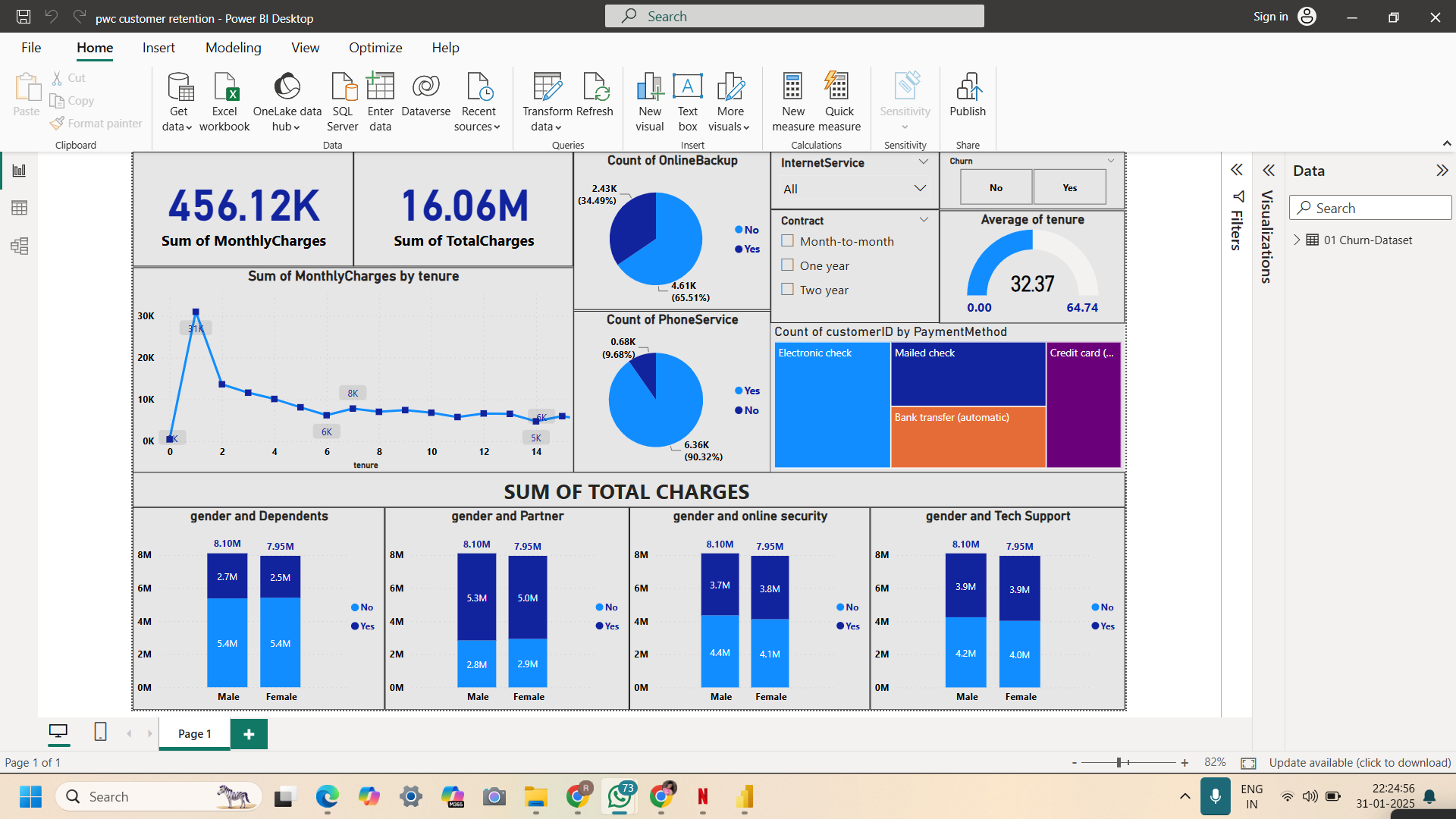Check Two year contract filter
This screenshot has height=819, width=1456.
(x=787, y=290)
